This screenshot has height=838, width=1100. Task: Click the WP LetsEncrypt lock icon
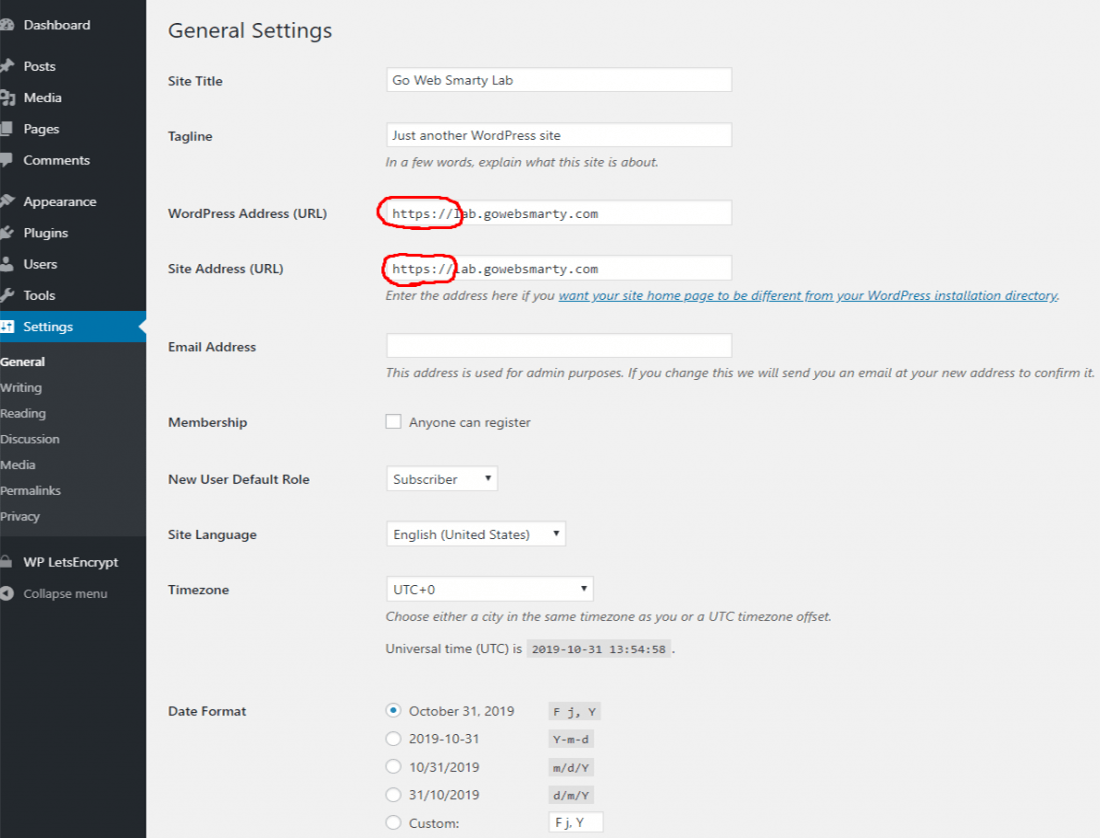6,562
